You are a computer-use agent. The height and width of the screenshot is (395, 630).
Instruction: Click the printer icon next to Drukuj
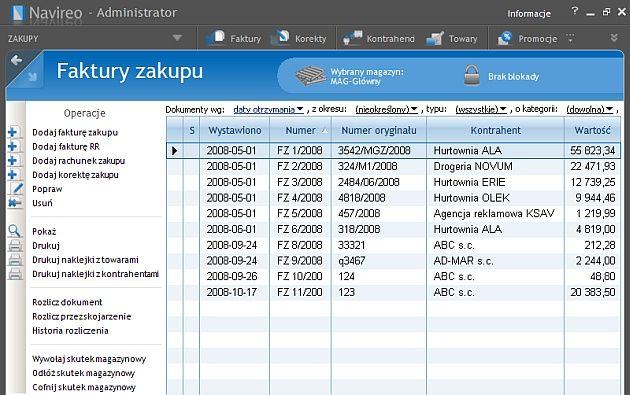tap(15, 246)
